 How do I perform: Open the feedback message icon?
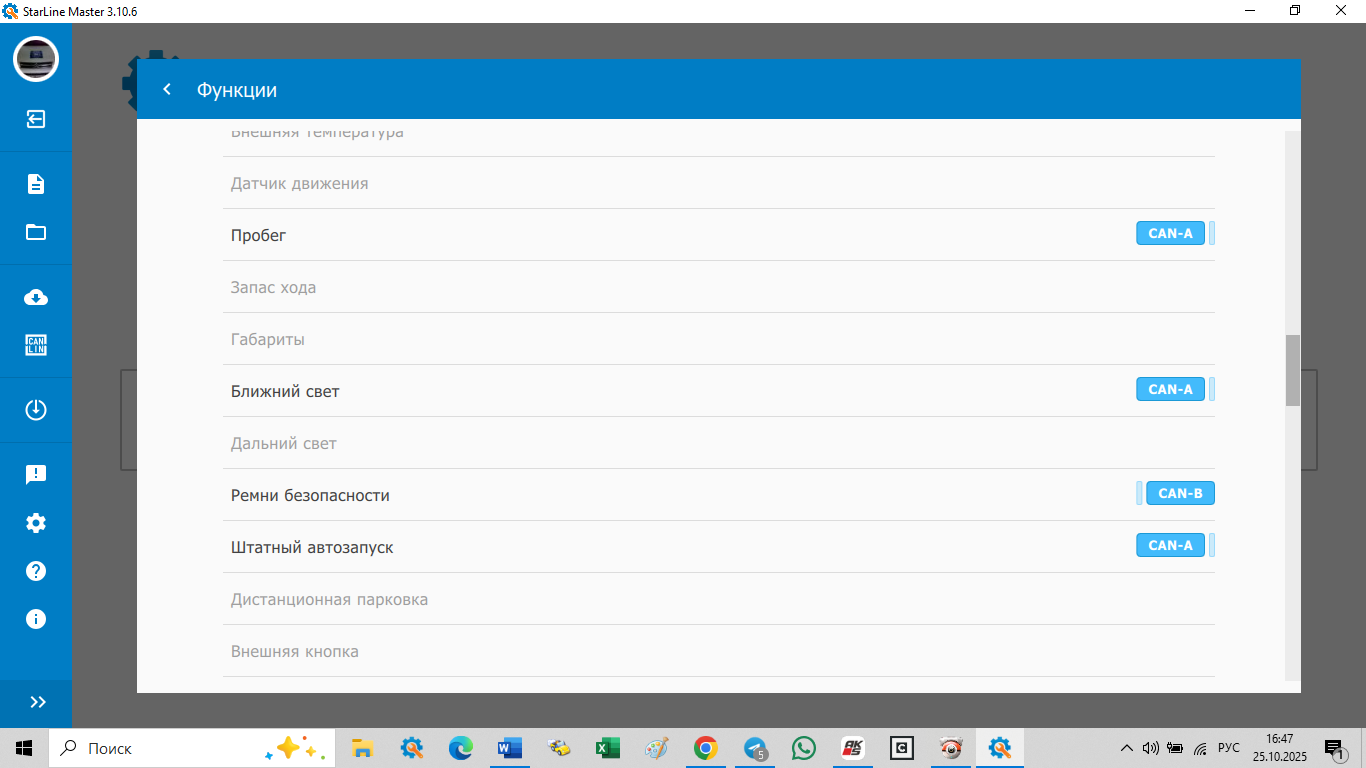click(x=36, y=475)
